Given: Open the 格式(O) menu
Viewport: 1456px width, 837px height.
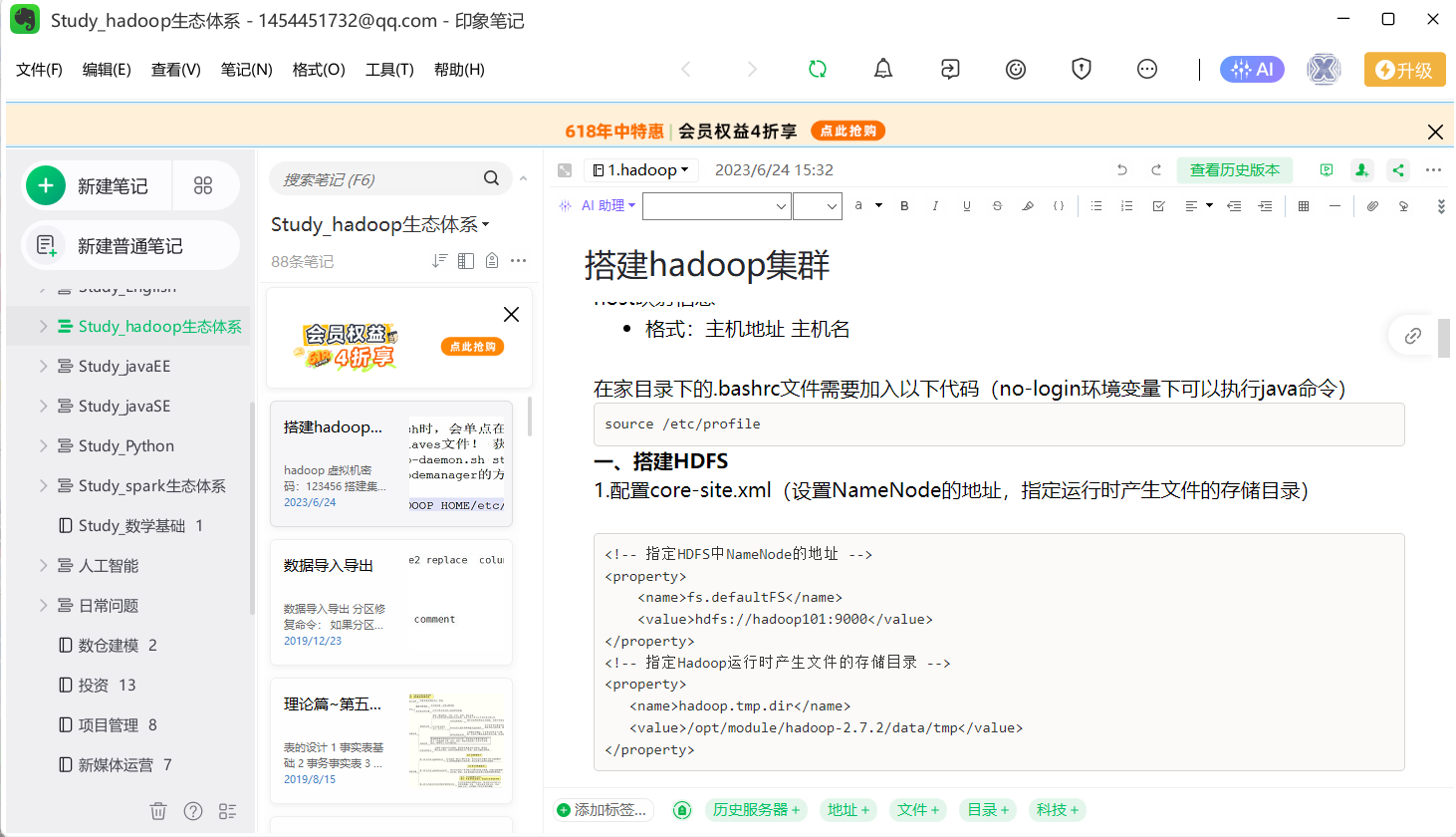Looking at the screenshot, I should (x=319, y=69).
